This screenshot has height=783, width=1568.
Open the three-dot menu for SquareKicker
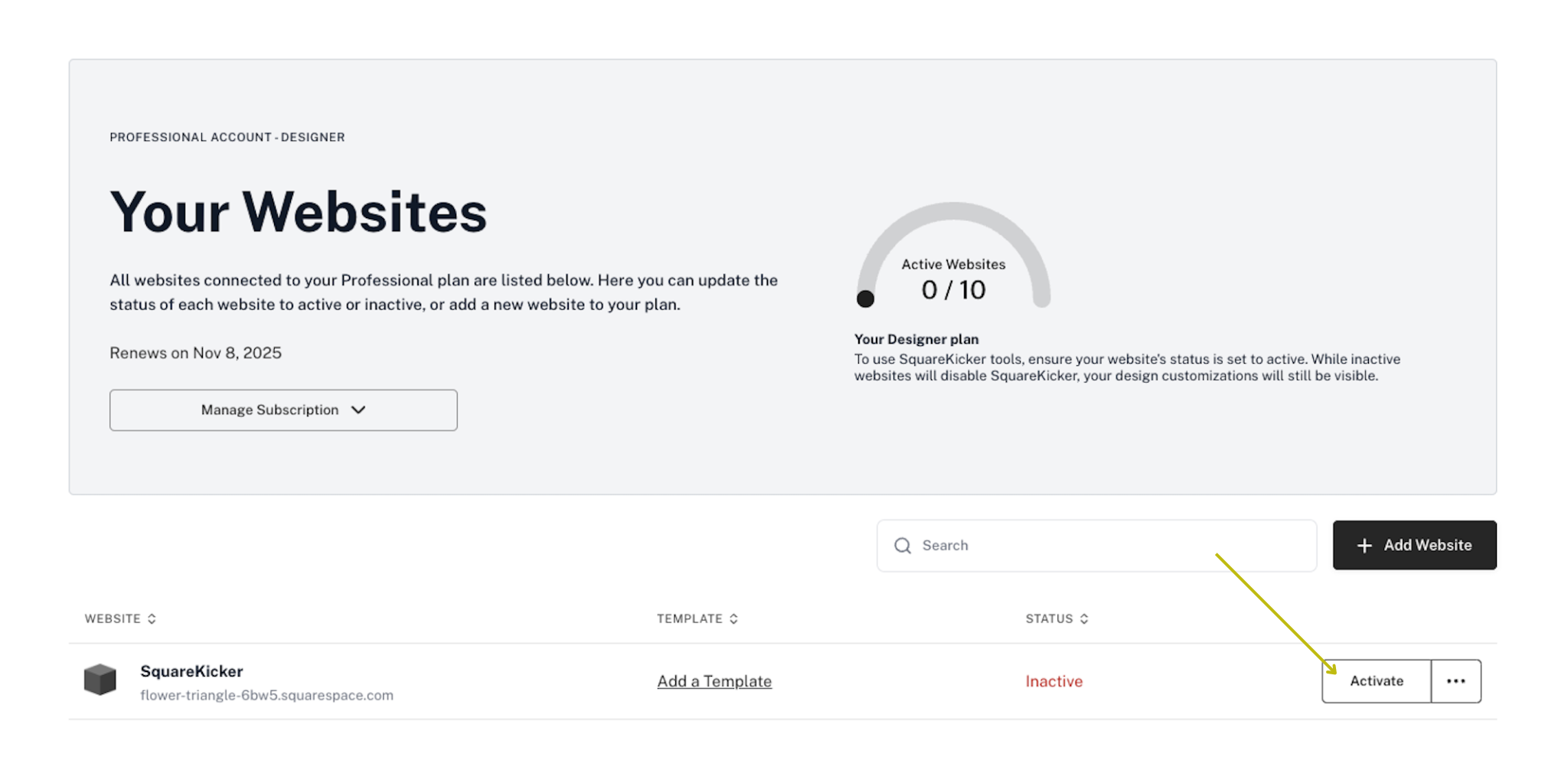click(1456, 681)
